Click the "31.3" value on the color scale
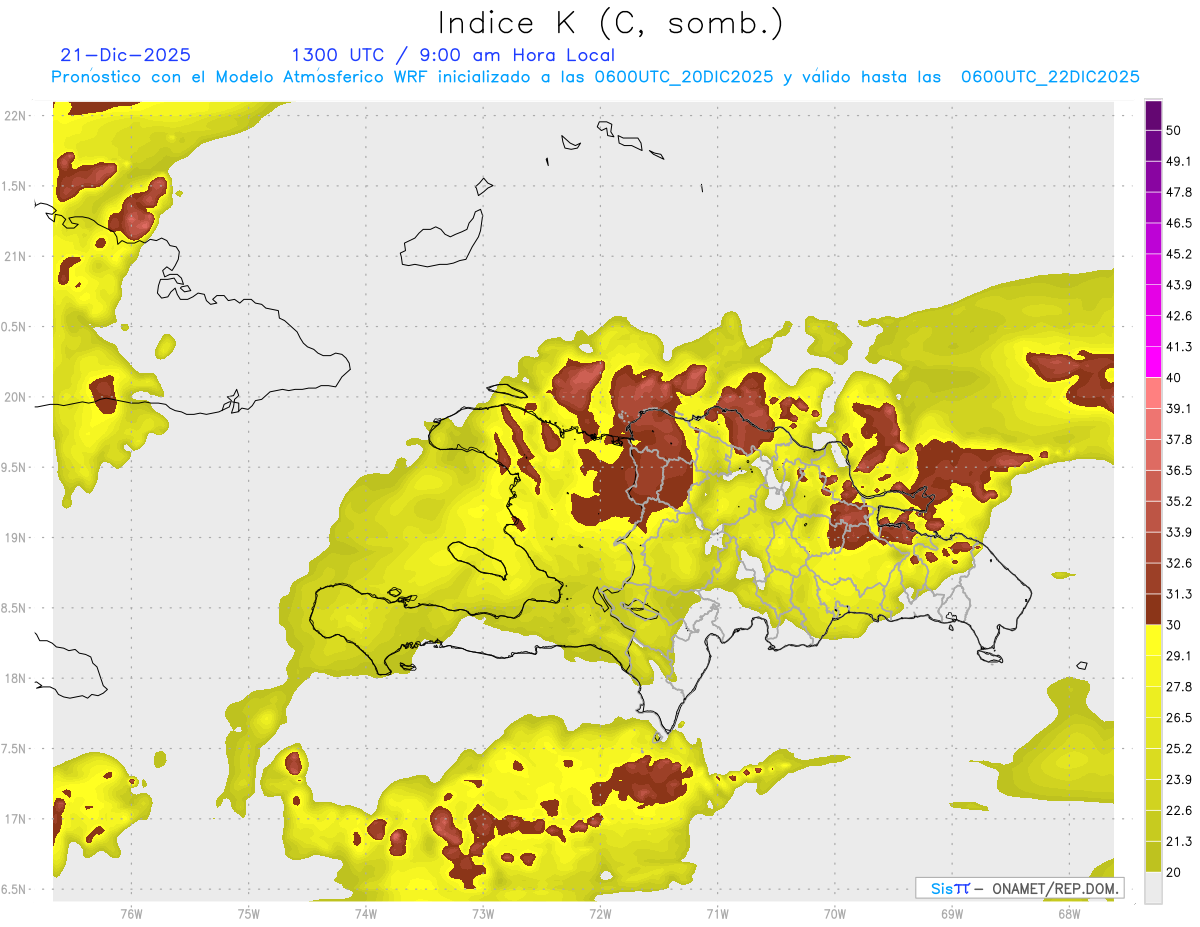The image size is (1200, 927). [1179, 594]
